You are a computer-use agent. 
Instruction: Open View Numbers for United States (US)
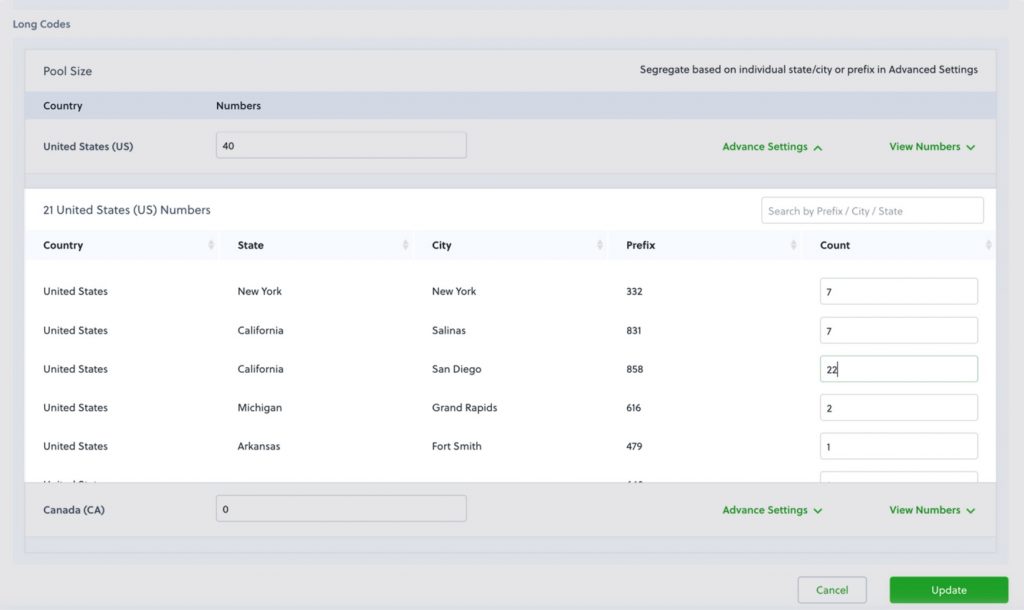[x=930, y=146]
